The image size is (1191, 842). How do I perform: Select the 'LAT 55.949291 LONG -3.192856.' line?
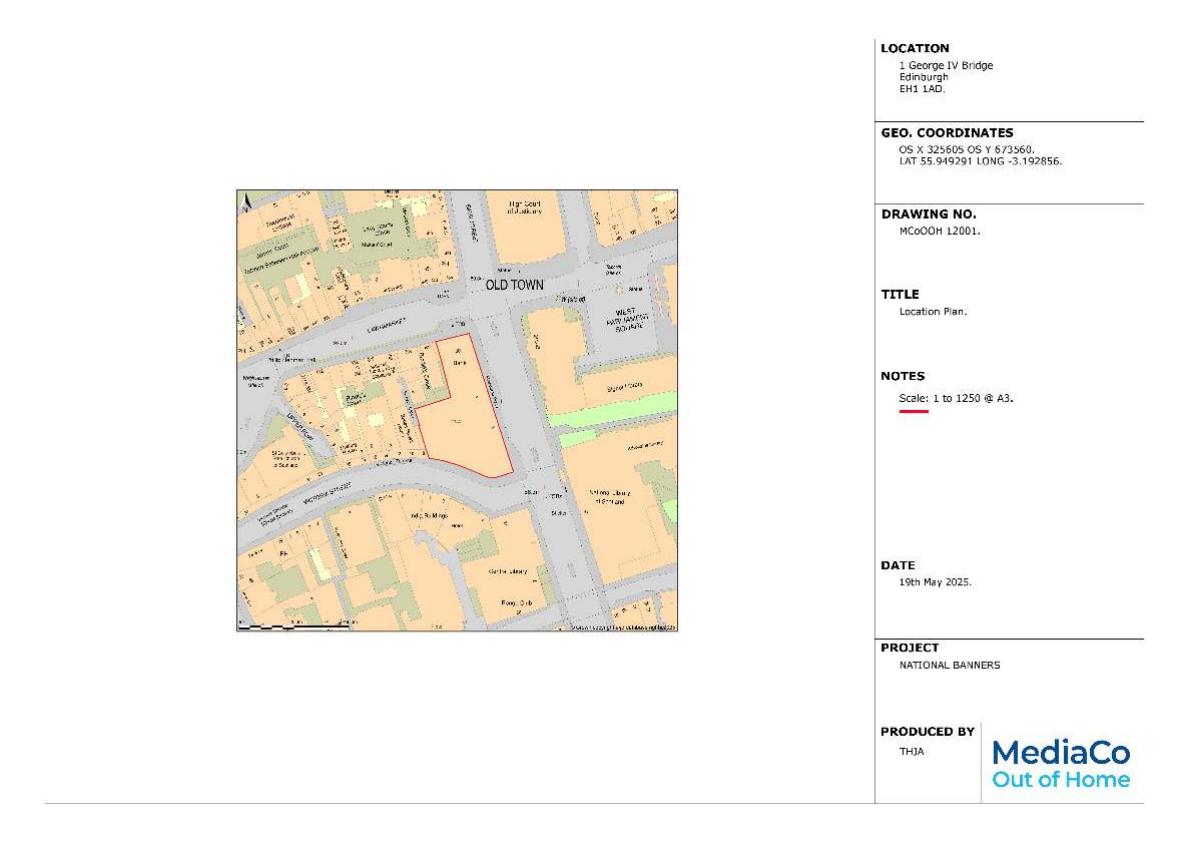click(x=980, y=161)
